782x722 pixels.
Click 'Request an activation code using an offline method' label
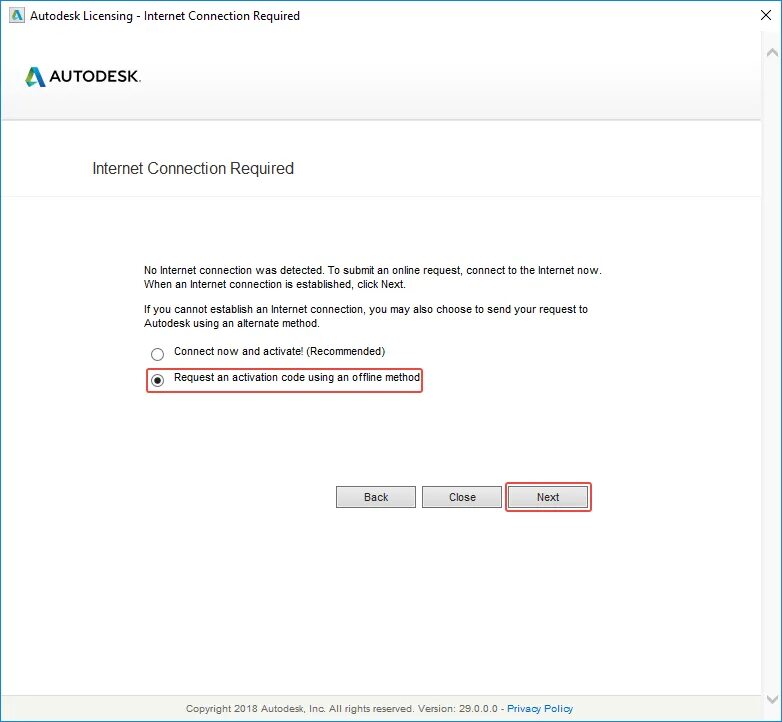[297, 377]
